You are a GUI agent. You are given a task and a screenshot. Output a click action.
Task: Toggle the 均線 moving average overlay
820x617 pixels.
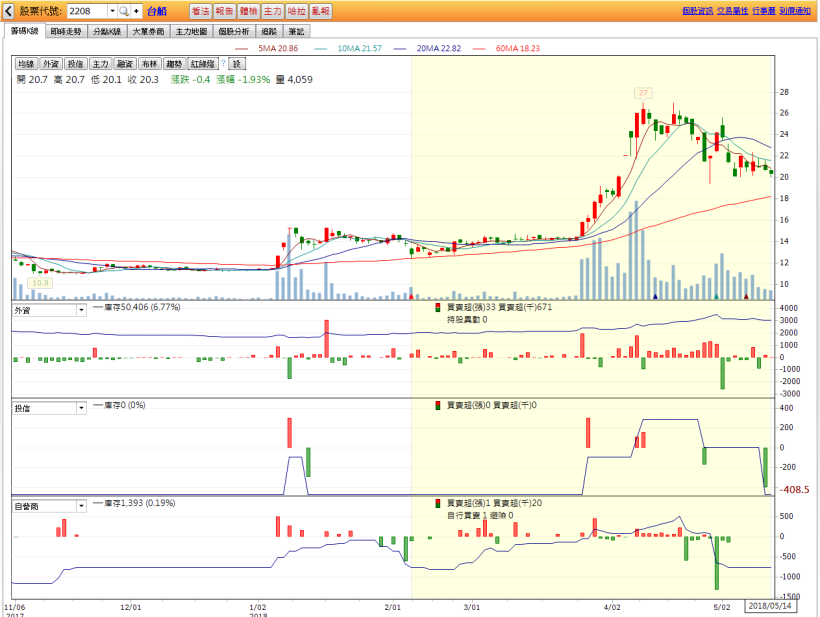(x=26, y=63)
